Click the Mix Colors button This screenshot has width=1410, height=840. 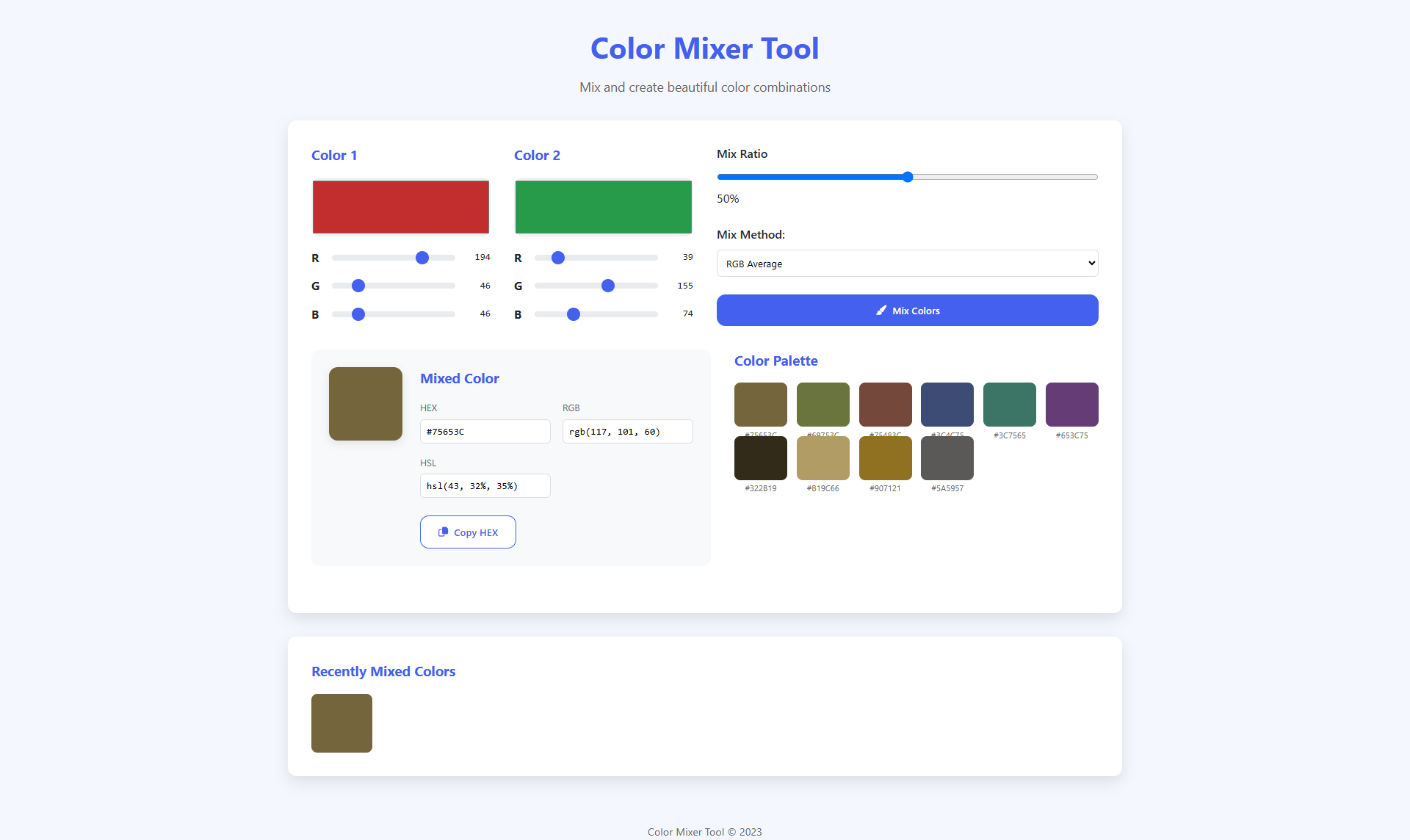pyautogui.click(x=907, y=311)
